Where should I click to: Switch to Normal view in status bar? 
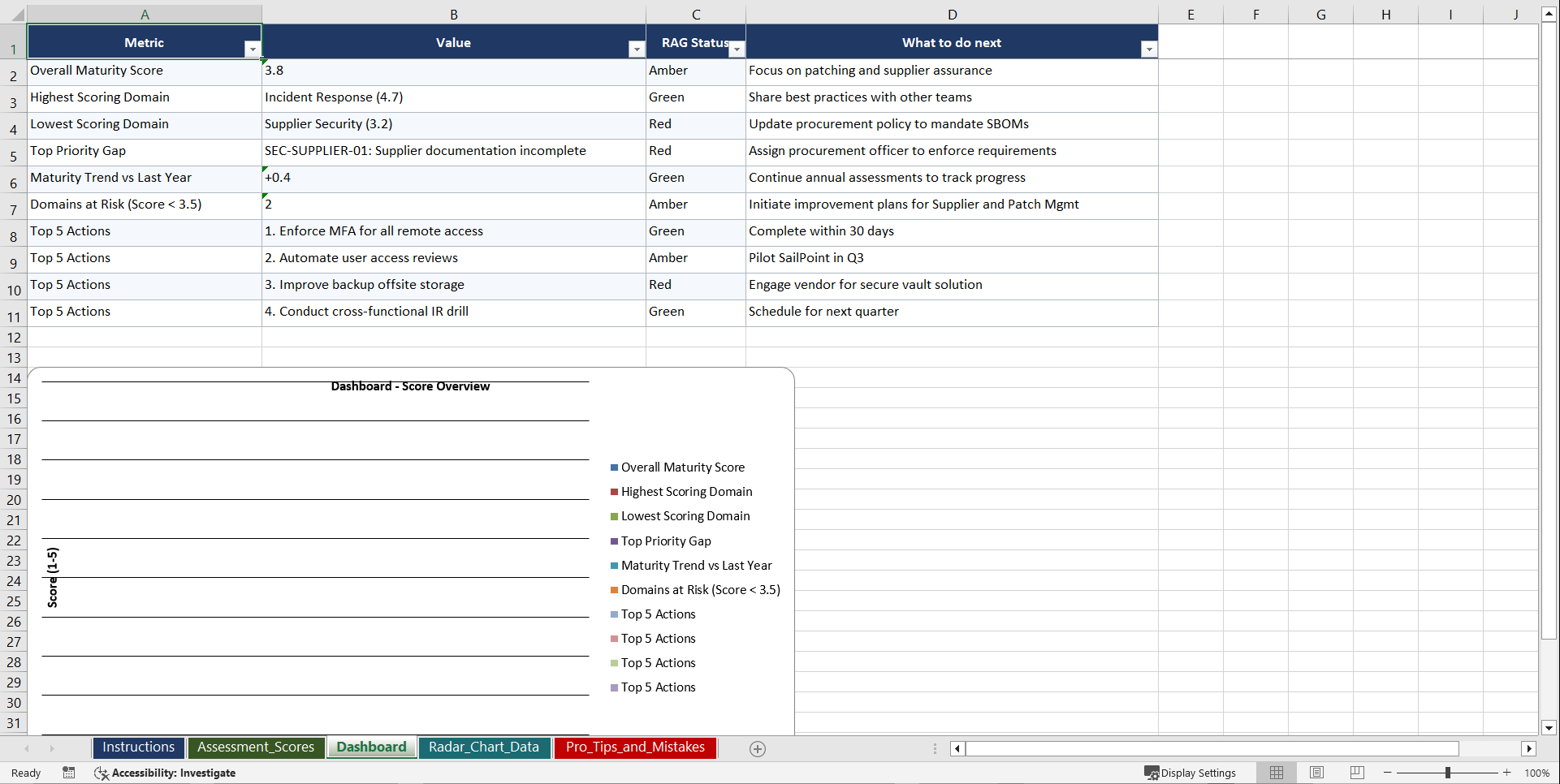[1276, 773]
